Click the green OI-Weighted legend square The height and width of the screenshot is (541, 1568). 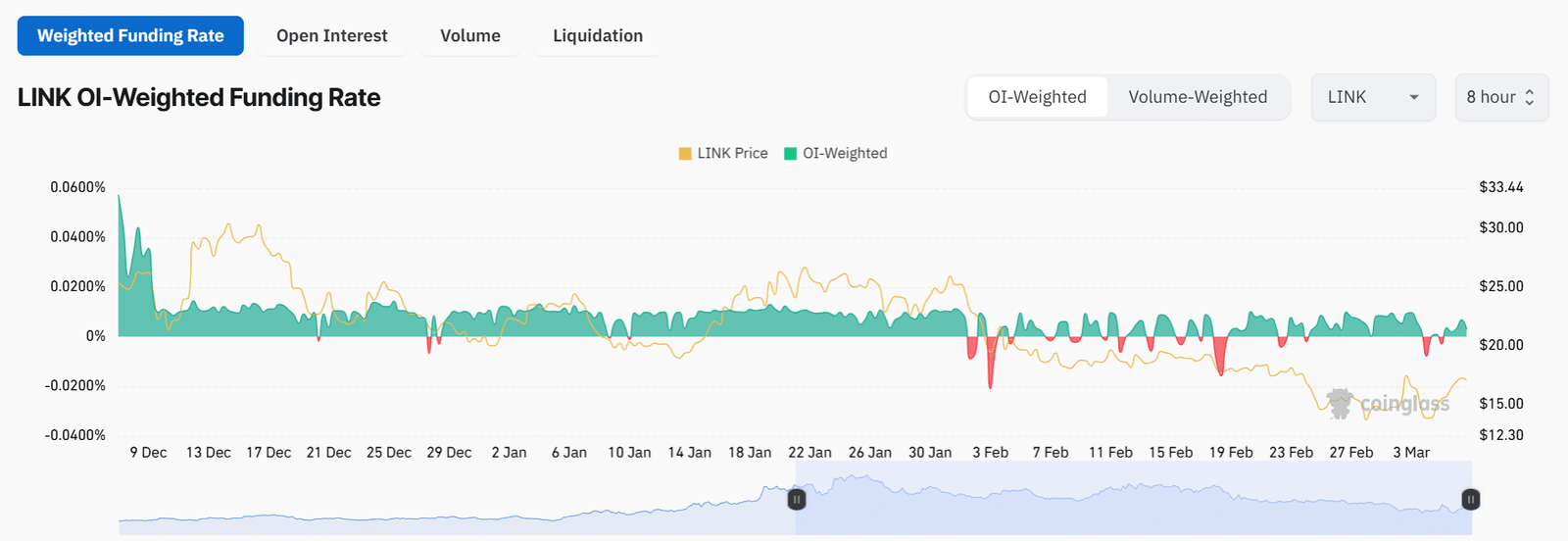[790, 154]
